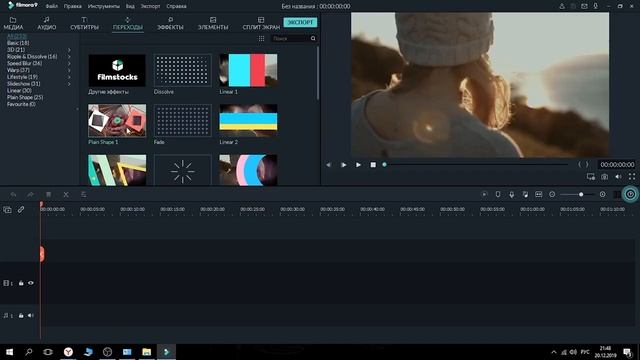Image resolution: width=640 pixels, height=360 pixels.
Task: Open the Правка menu
Action: 72,6
